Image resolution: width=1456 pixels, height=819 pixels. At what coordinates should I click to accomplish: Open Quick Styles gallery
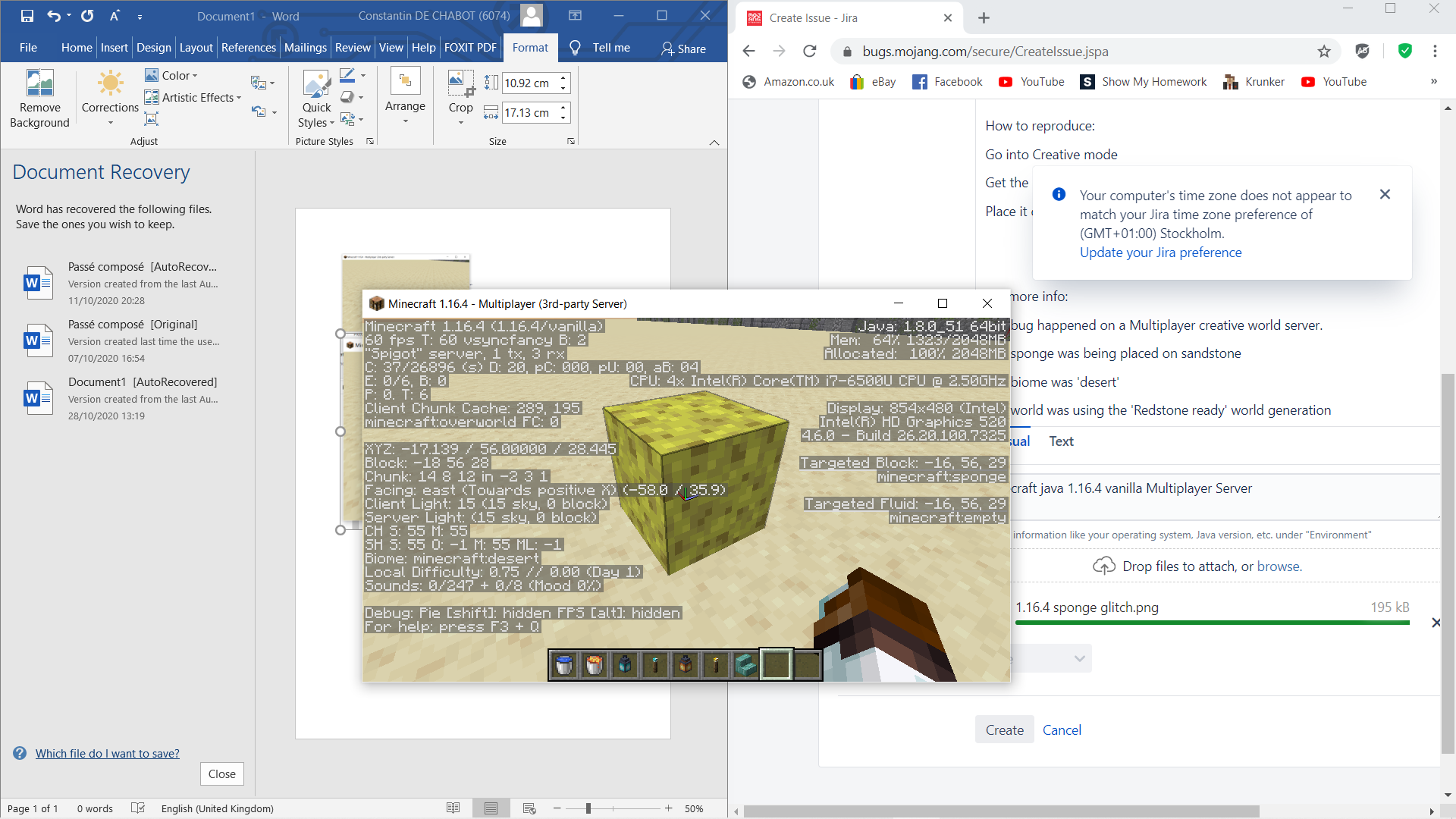[316, 99]
